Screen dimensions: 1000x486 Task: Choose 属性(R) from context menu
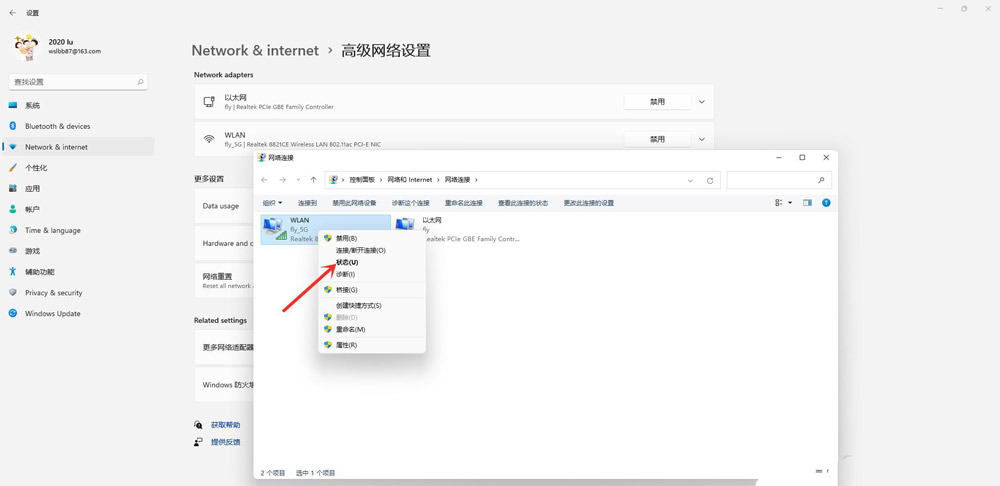click(372, 345)
